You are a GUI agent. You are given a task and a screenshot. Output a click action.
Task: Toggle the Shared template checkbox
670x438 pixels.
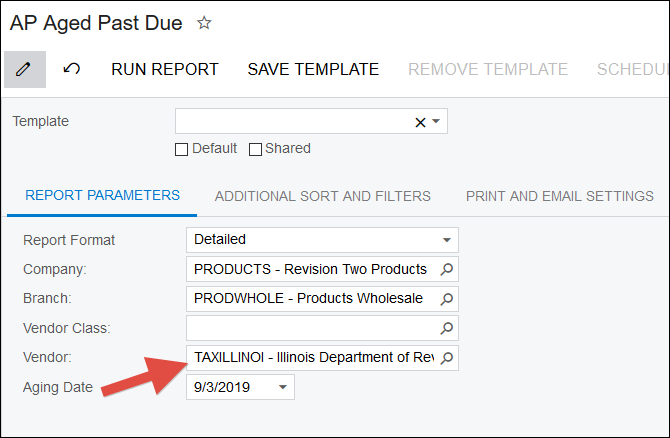pyautogui.click(x=255, y=149)
